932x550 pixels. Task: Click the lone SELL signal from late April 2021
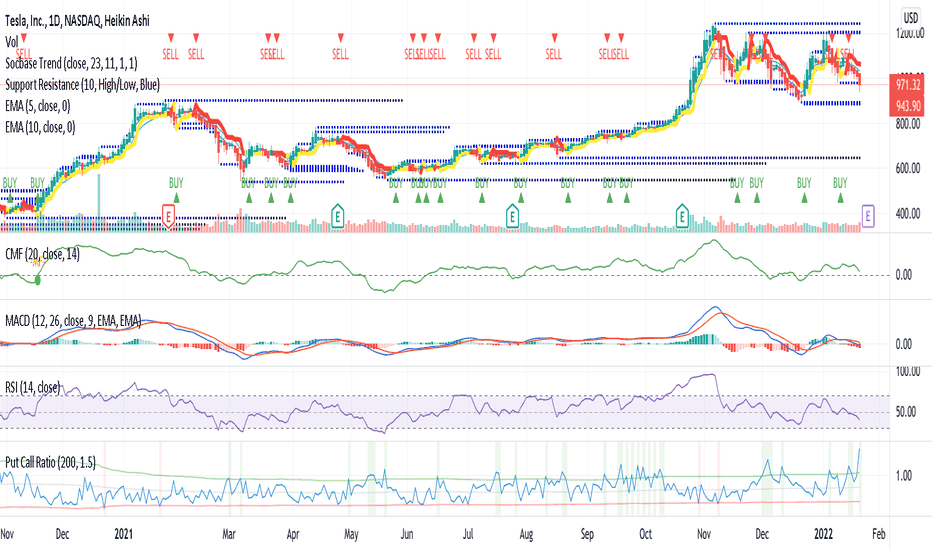point(340,48)
